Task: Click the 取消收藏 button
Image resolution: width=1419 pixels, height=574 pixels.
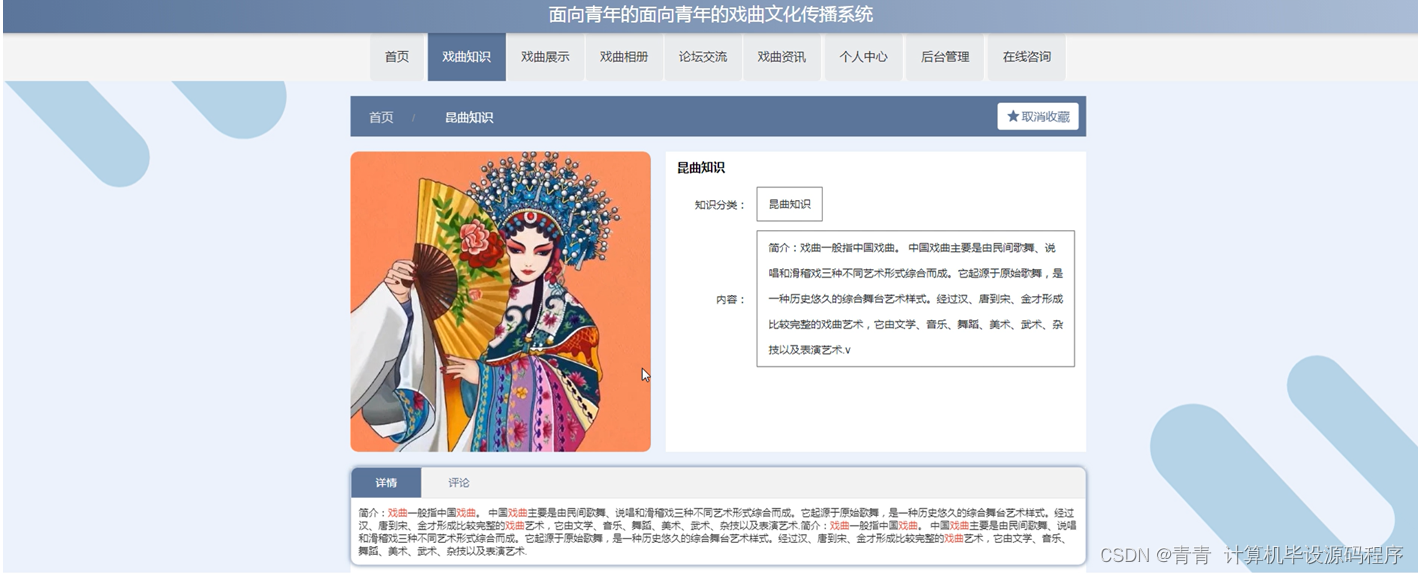Action: point(1037,117)
